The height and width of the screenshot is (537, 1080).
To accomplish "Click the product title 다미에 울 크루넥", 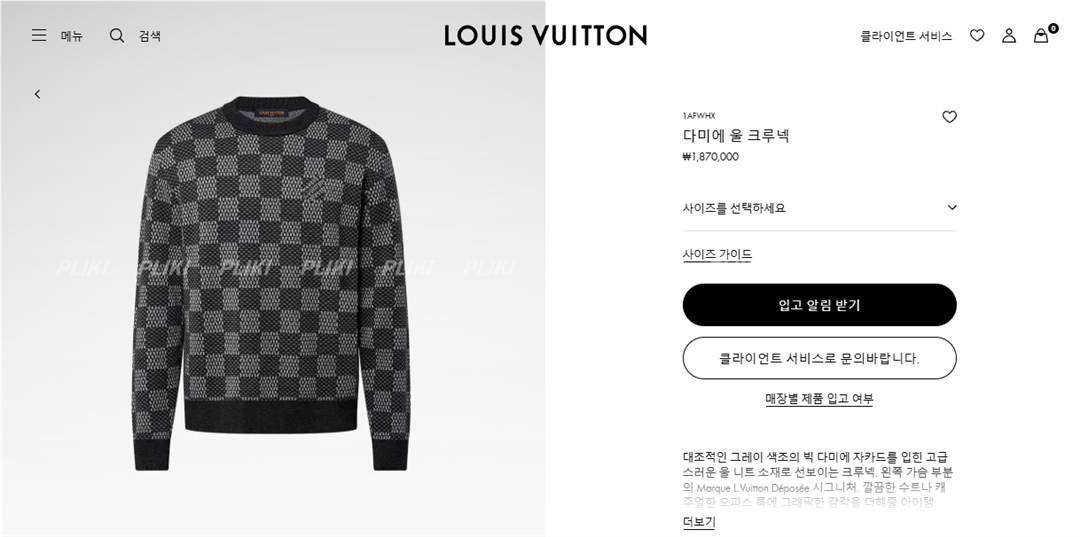I will pos(736,136).
